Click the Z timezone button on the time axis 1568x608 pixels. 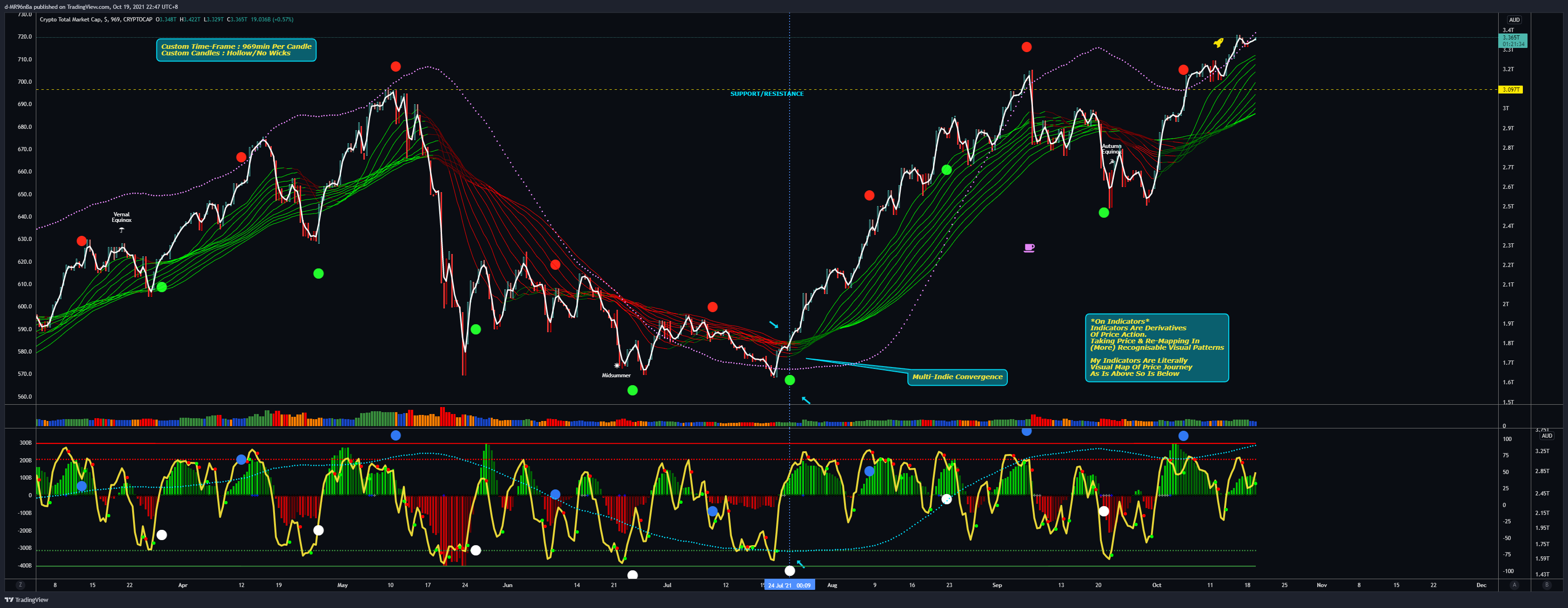20,585
